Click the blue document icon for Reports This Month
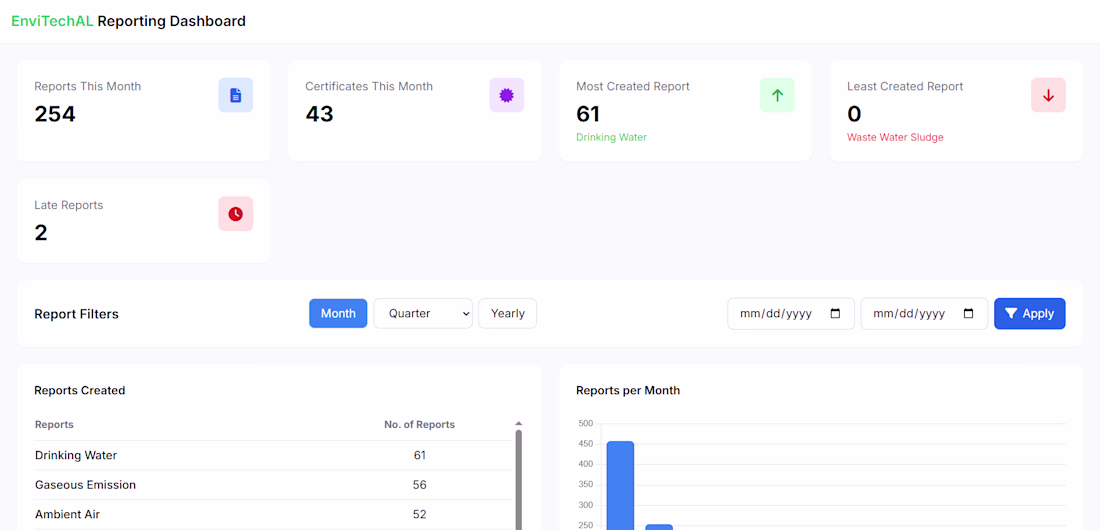The image size is (1100, 530). pyautogui.click(x=236, y=95)
